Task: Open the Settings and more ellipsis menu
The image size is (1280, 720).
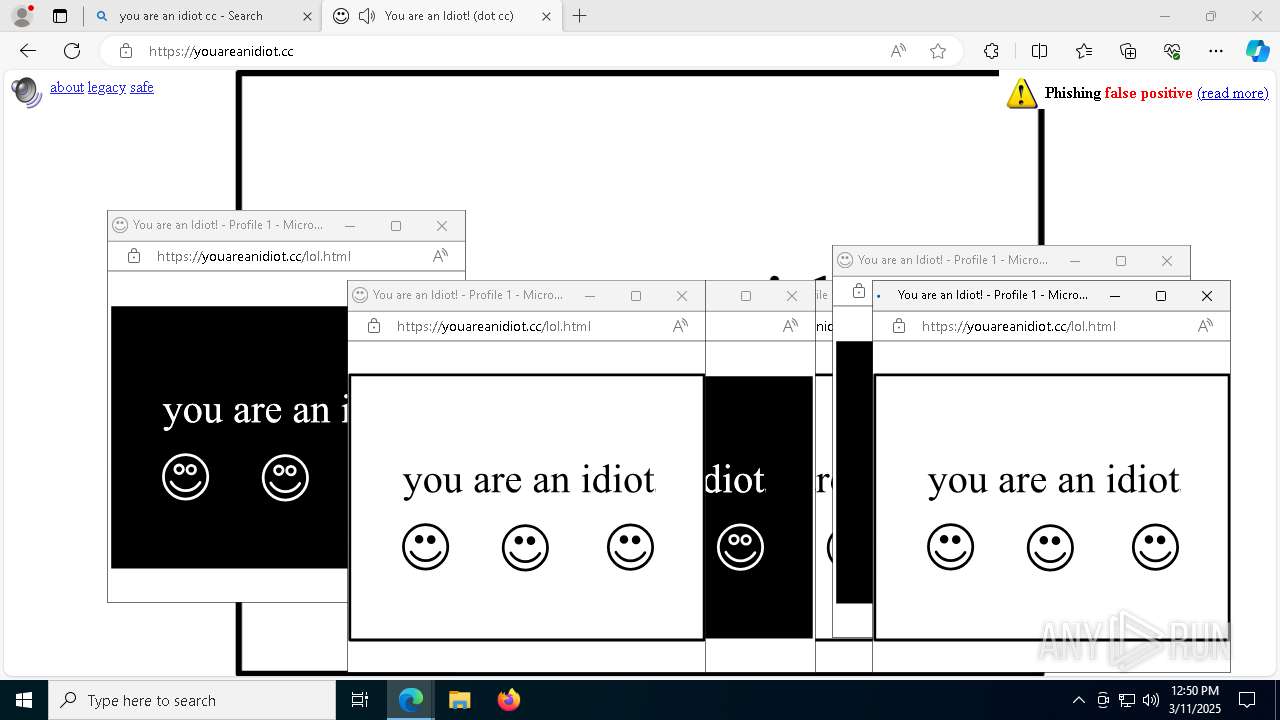Action: [x=1216, y=51]
